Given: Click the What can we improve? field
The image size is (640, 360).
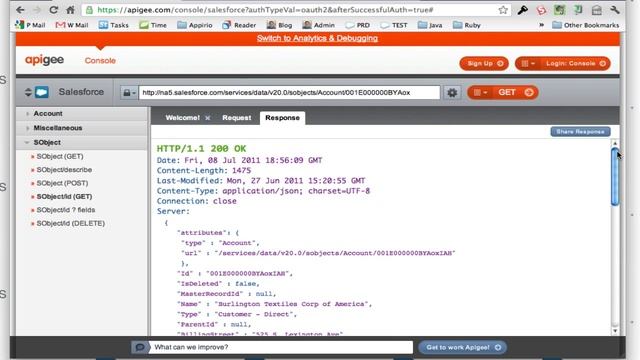Looking at the screenshot, I should [280, 347].
